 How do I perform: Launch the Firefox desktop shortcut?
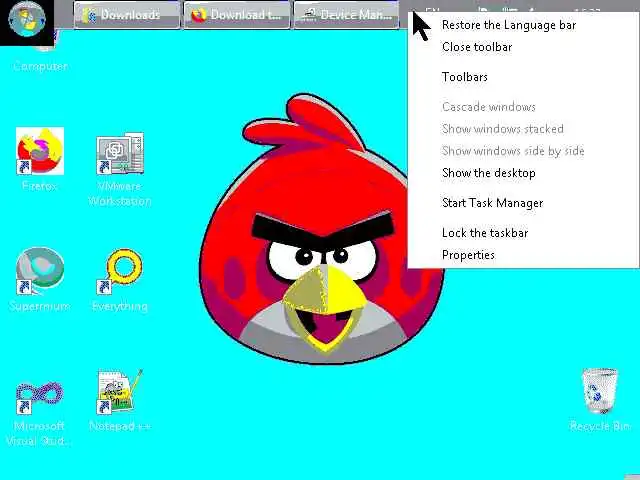coord(40,151)
